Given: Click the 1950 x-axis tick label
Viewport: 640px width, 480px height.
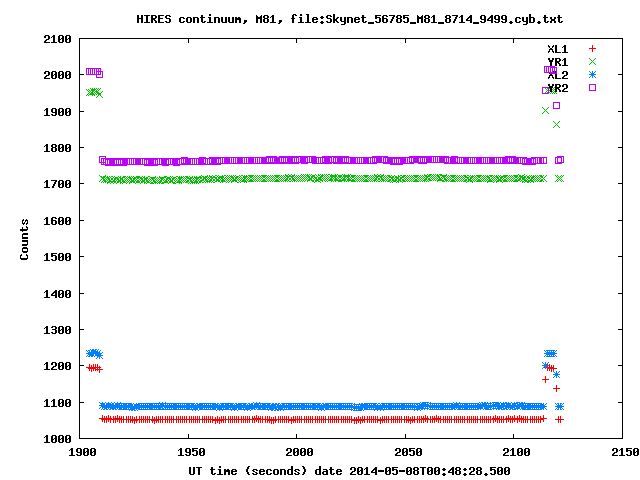Looking at the screenshot, I should click(191, 452).
